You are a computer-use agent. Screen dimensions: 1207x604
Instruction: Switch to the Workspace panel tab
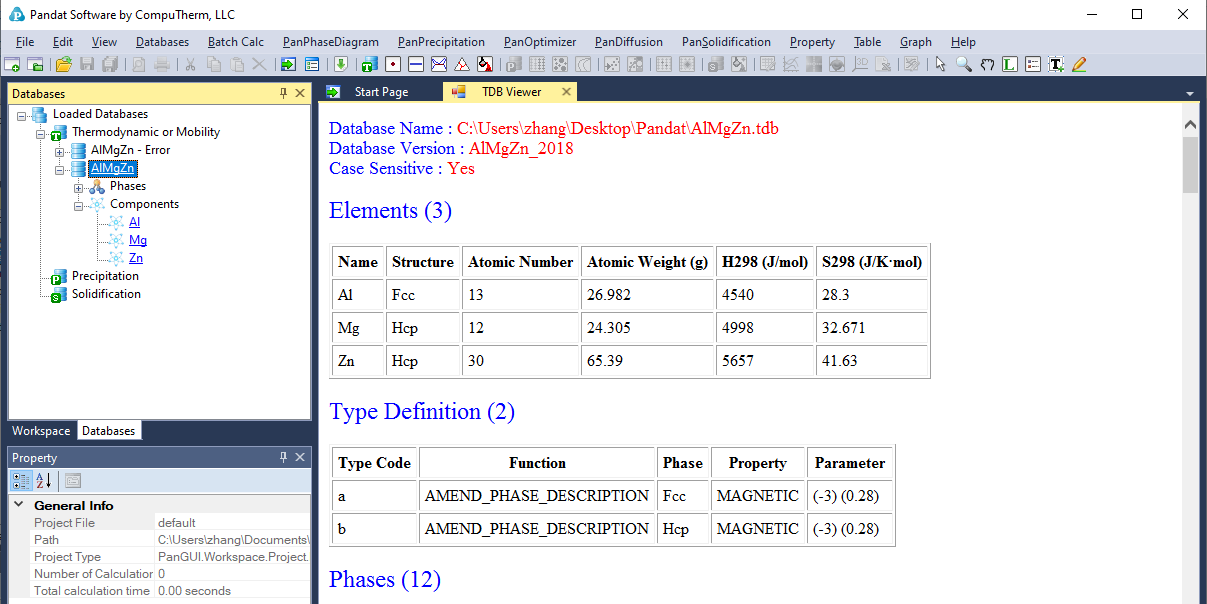pos(41,431)
